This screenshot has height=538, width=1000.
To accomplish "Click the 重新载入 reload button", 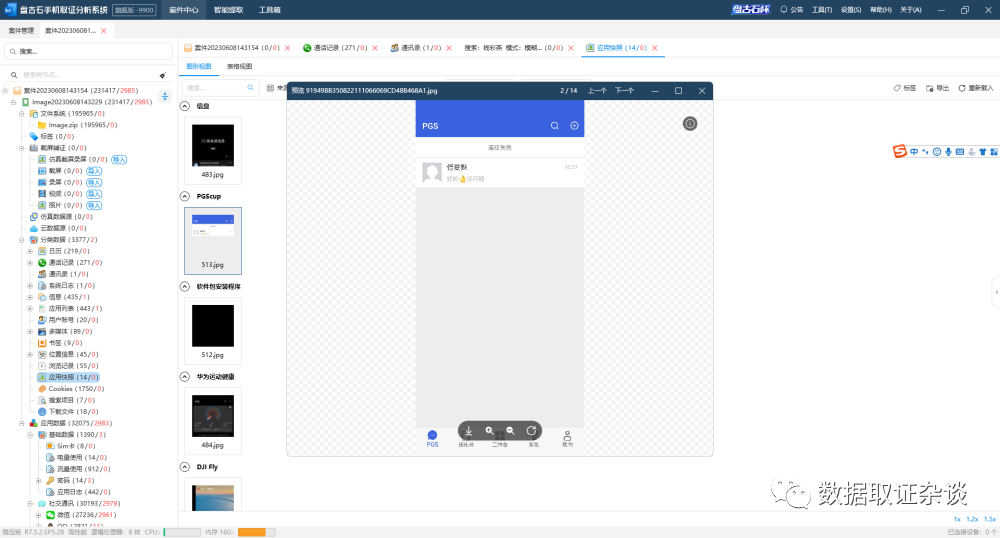I will [975, 88].
